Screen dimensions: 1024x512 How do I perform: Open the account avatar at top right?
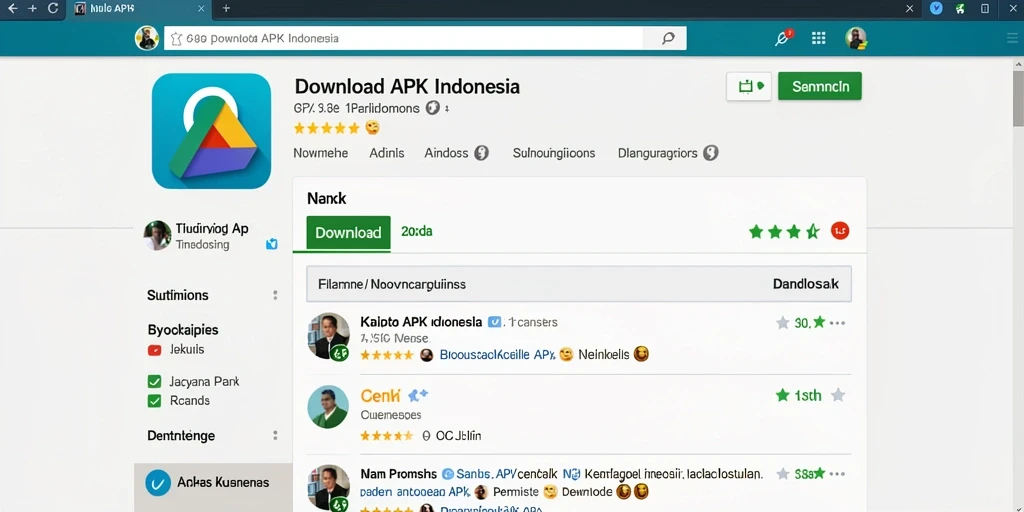(x=856, y=38)
